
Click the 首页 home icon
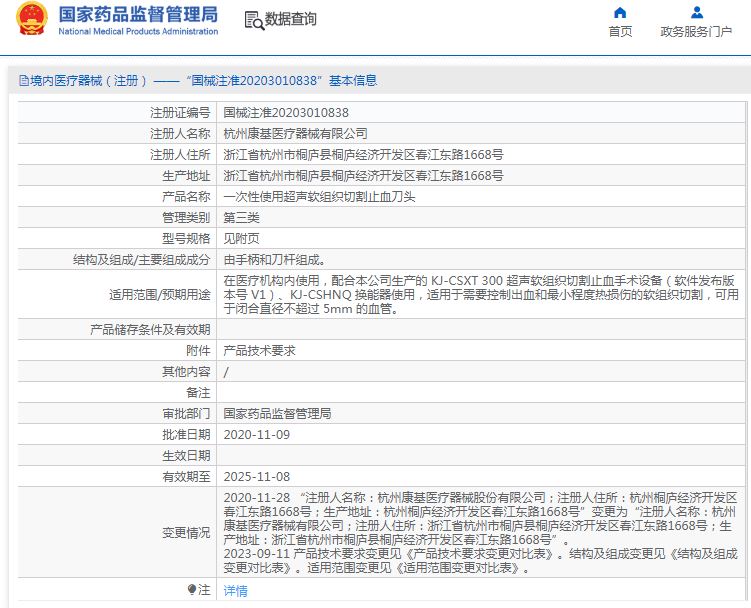pyautogui.click(x=620, y=12)
